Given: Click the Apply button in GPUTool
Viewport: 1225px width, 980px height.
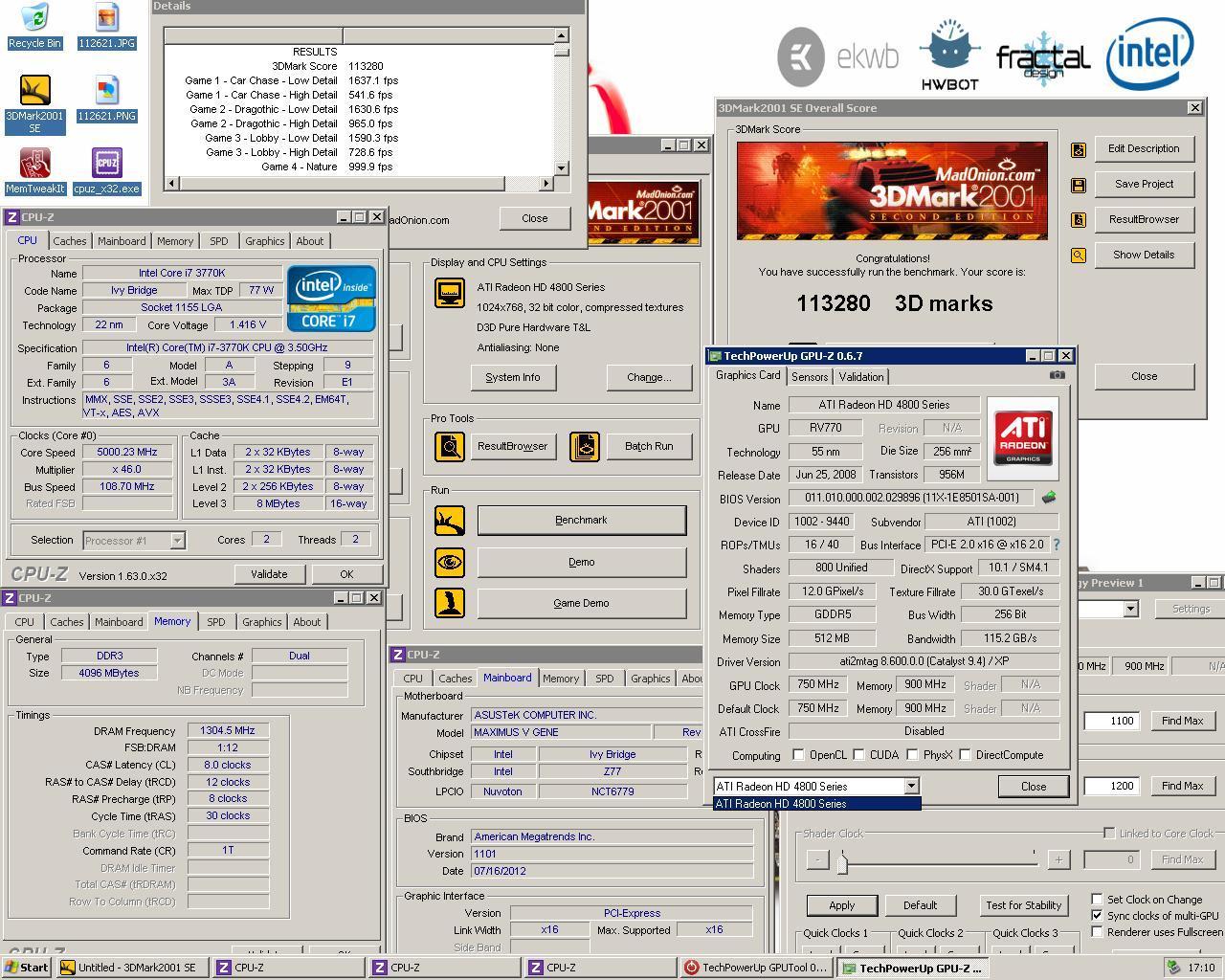Looking at the screenshot, I should (x=842, y=905).
